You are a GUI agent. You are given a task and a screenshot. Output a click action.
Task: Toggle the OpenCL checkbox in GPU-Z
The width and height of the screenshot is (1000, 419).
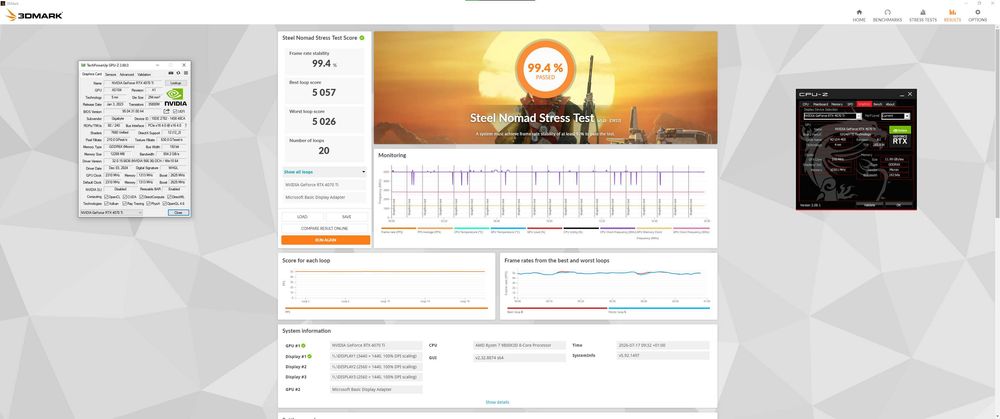(x=107, y=197)
